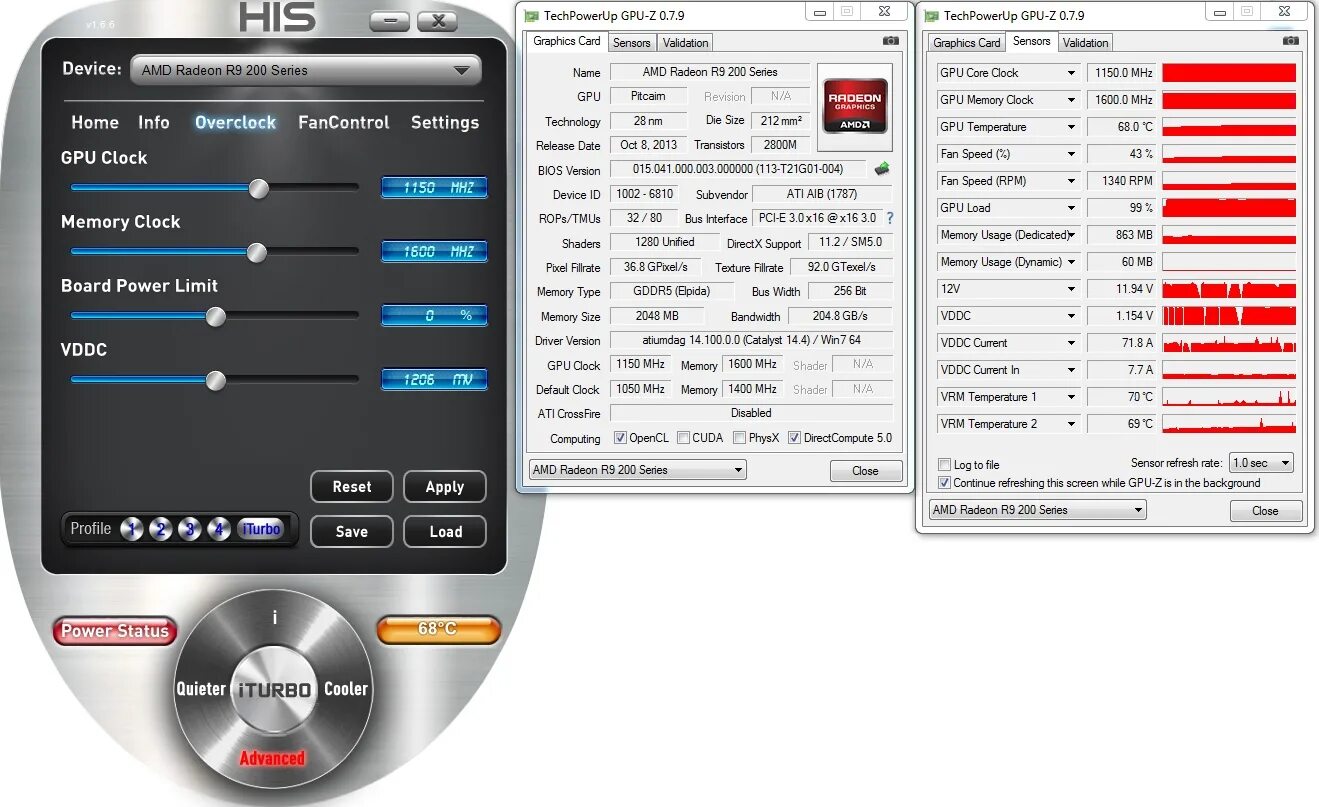
Task: Expand GPU Load sensor dropdown
Action: pos(1071,208)
